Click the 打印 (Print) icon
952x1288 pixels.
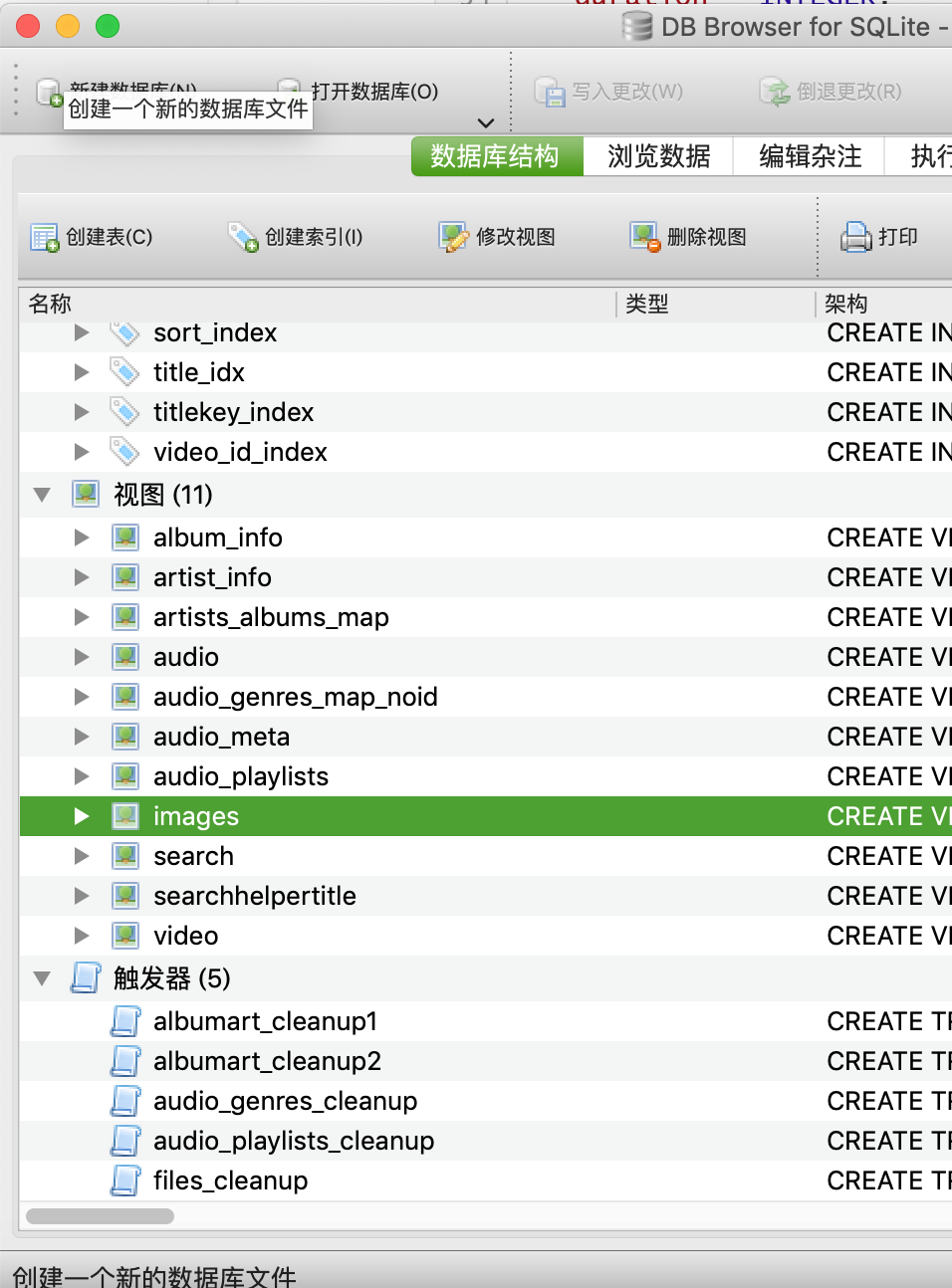click(x=858, y=237)
